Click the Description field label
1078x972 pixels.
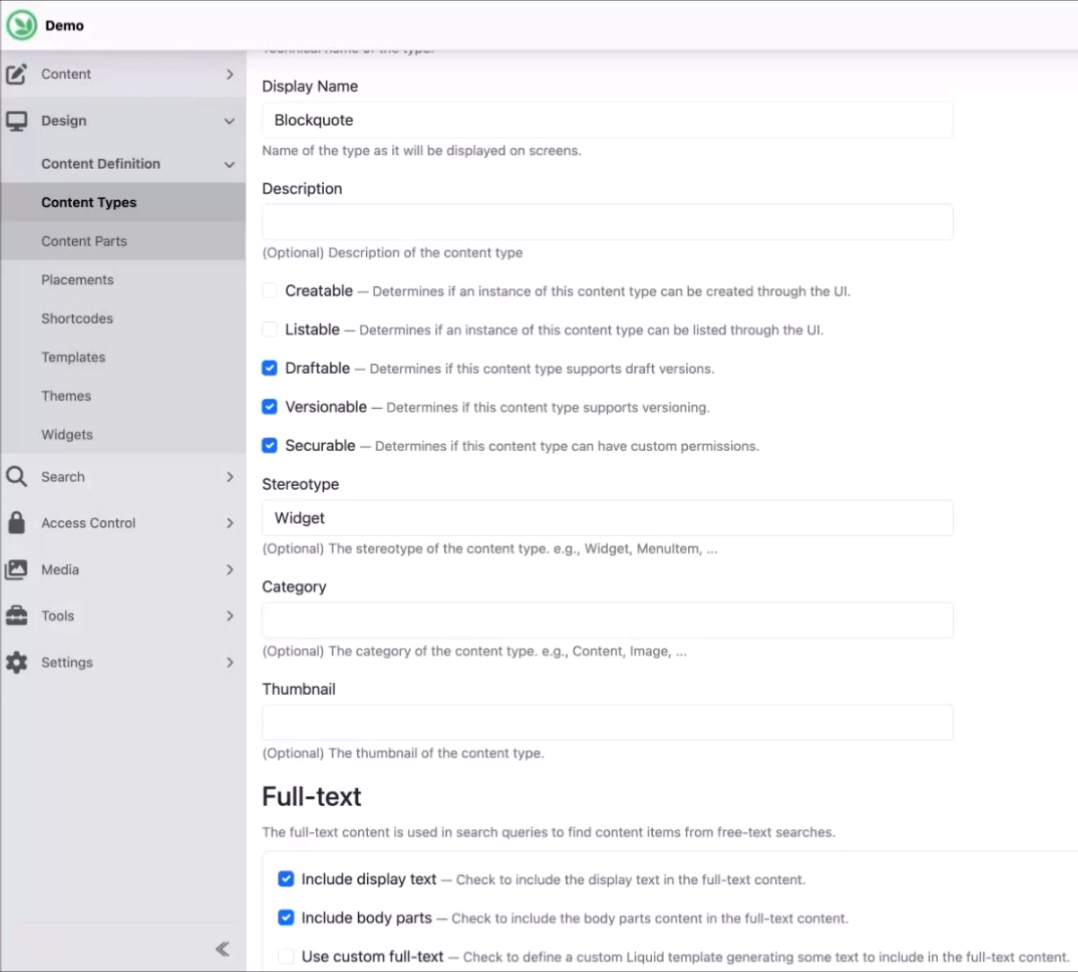coord(302,188)
